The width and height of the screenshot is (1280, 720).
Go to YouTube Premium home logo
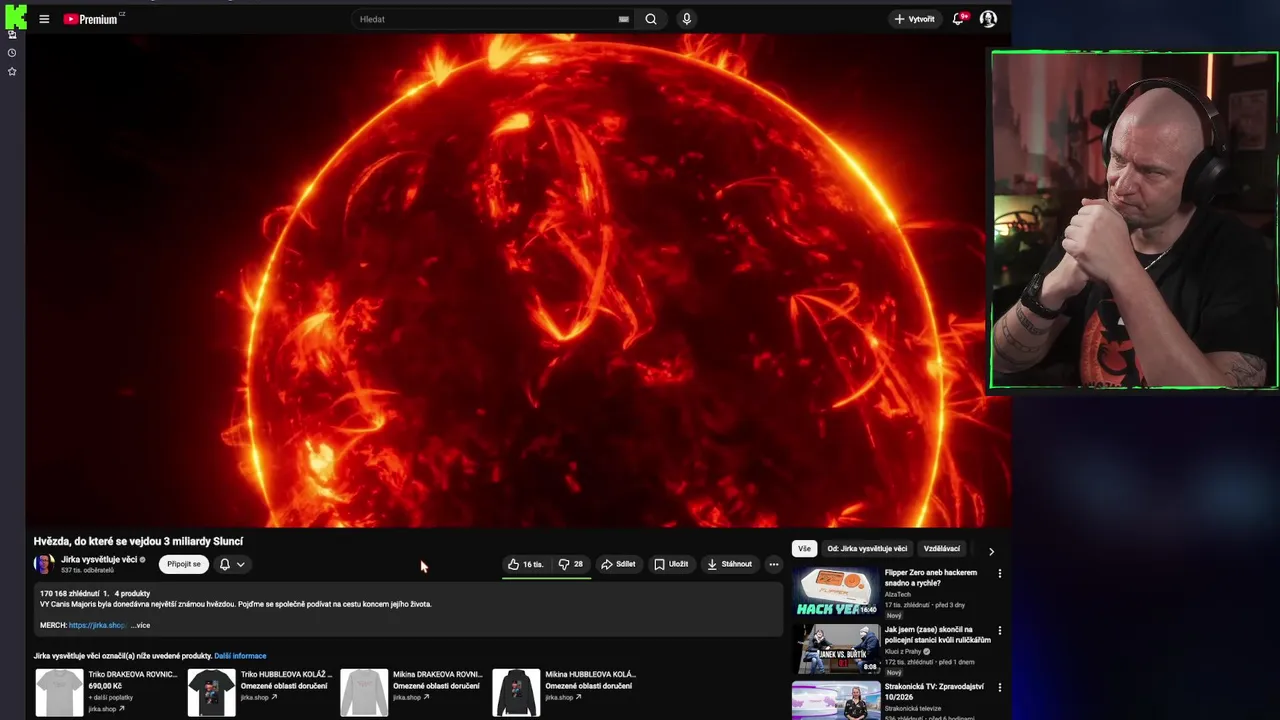coord(92,19)
